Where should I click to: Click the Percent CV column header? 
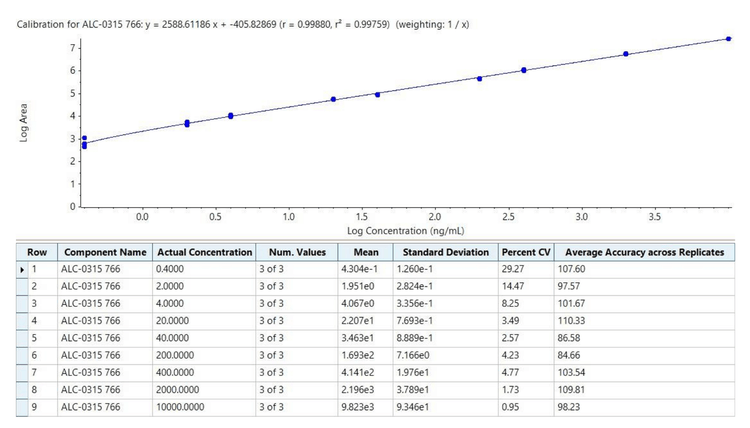[x=526, y=252]
